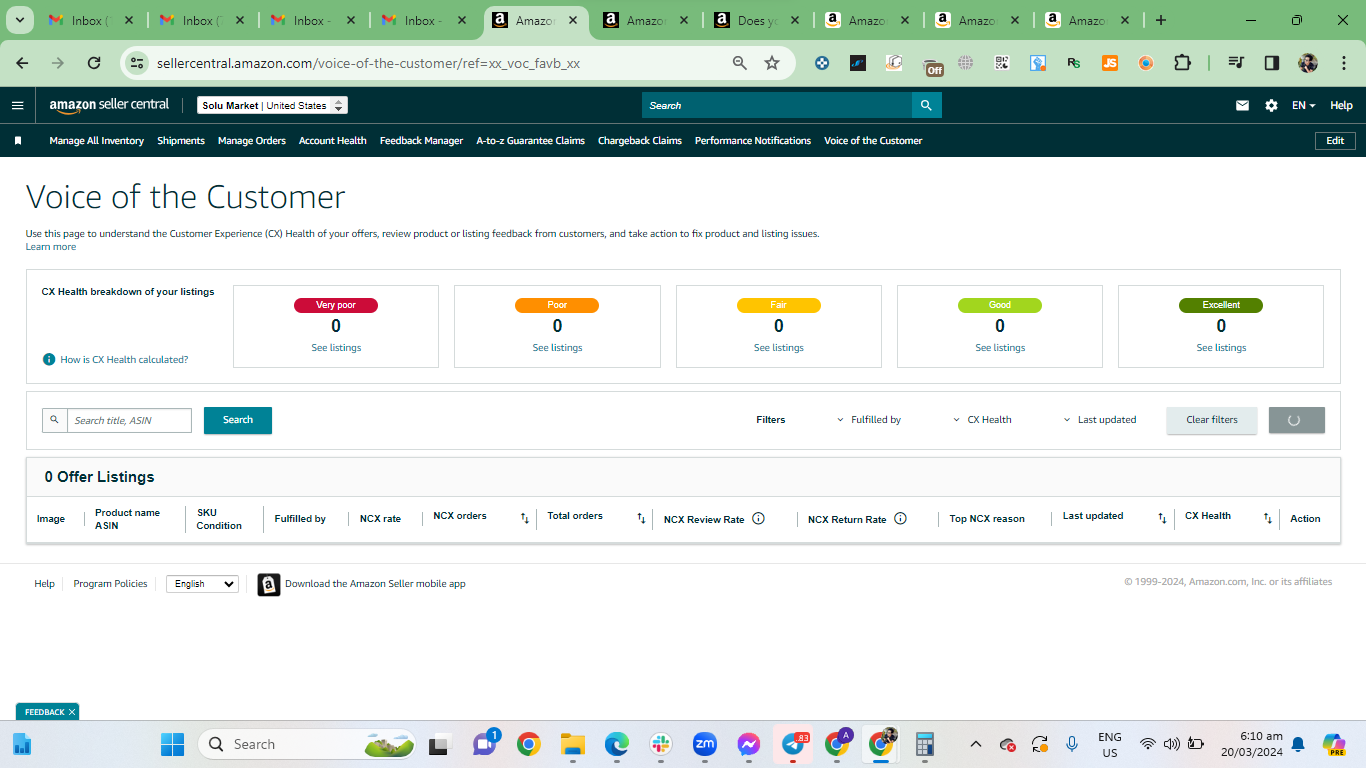The height and width of the screenshot is (768, 1366).
Task: Expand the Fulfilled by filter
Action: pyautogui.click(x=869, y=420)
